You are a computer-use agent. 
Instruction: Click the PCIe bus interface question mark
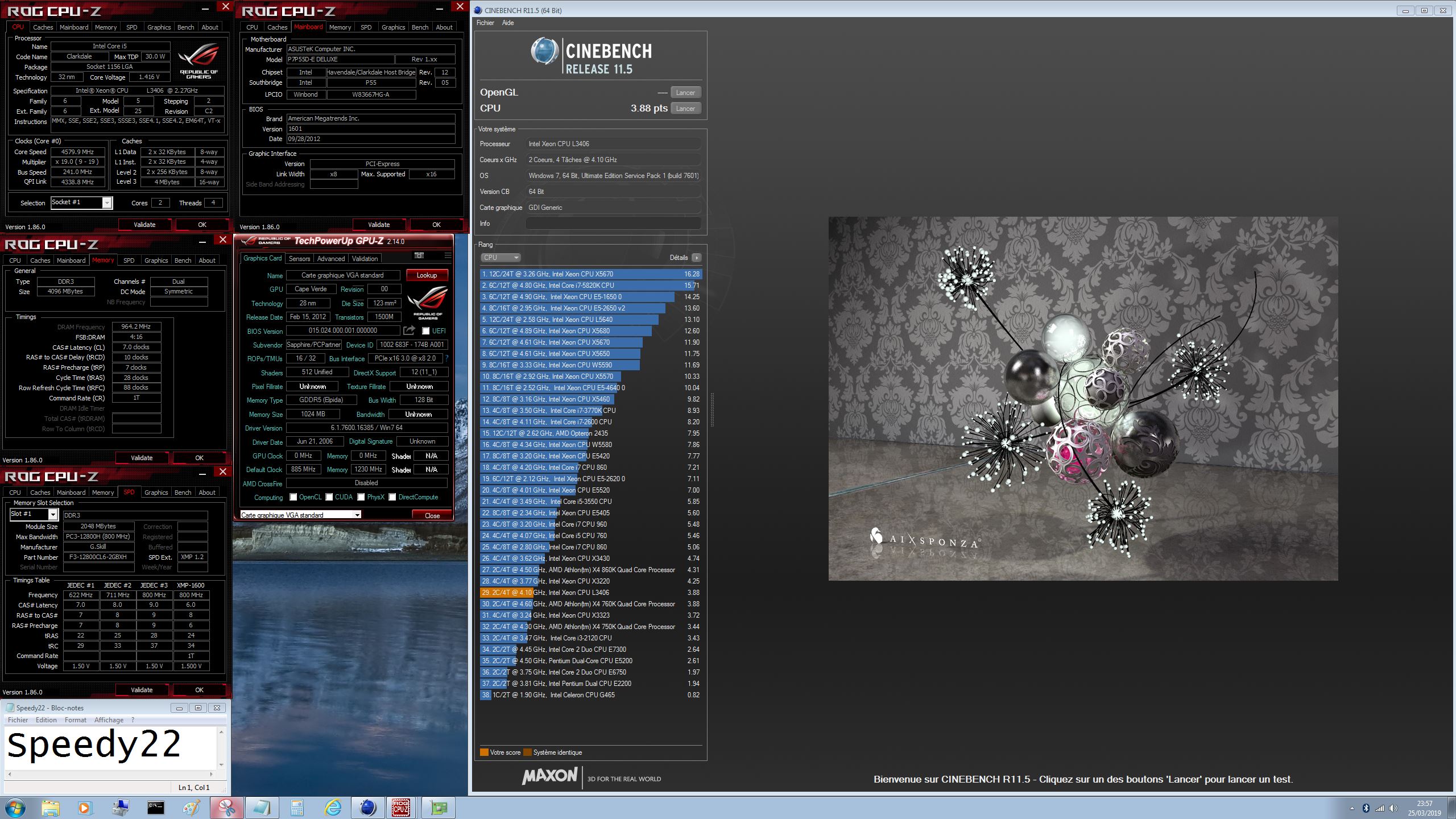point(446,358)
